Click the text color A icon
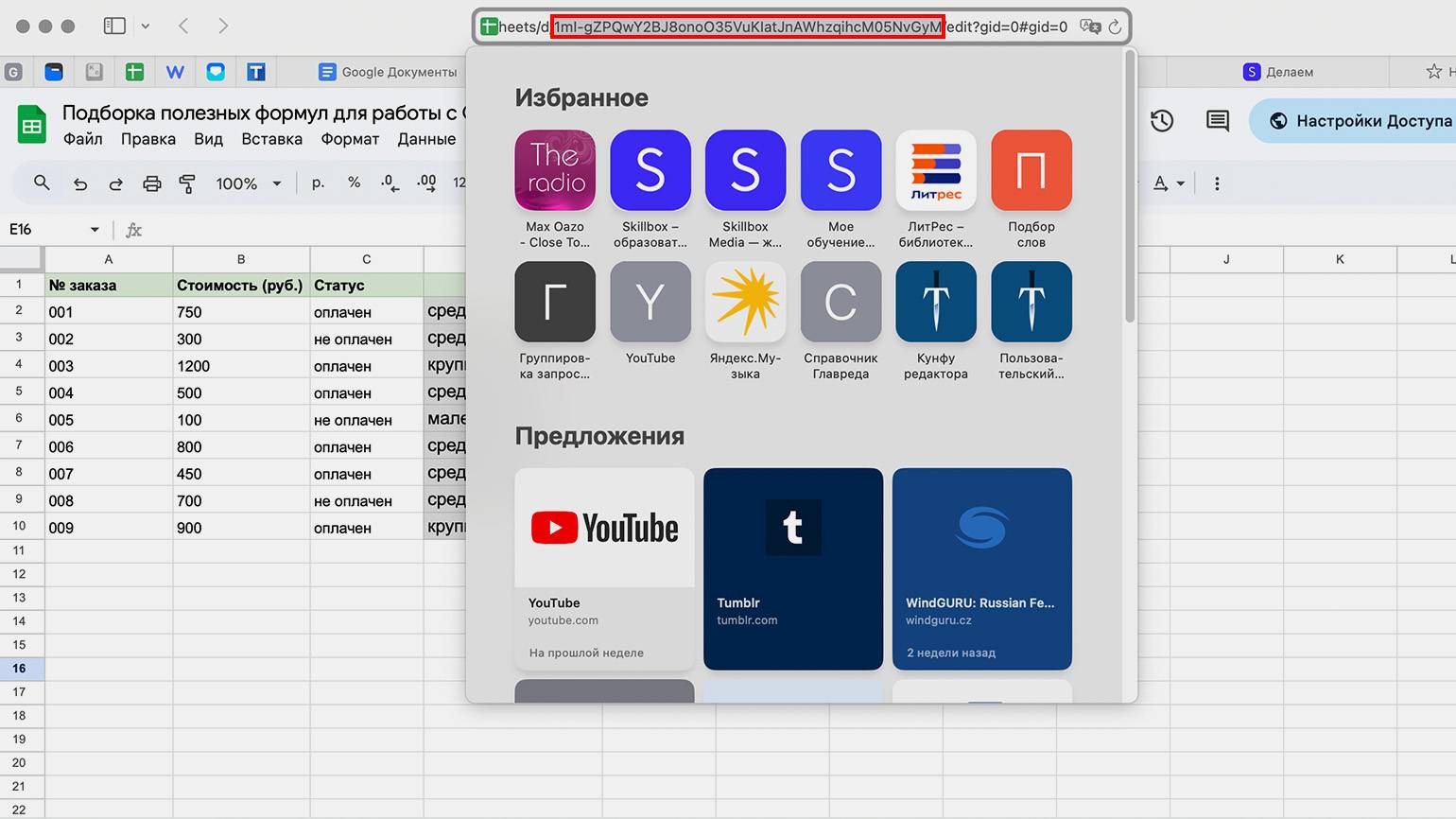Viewport: 1456px width, 819px height. click(1160, 183)
